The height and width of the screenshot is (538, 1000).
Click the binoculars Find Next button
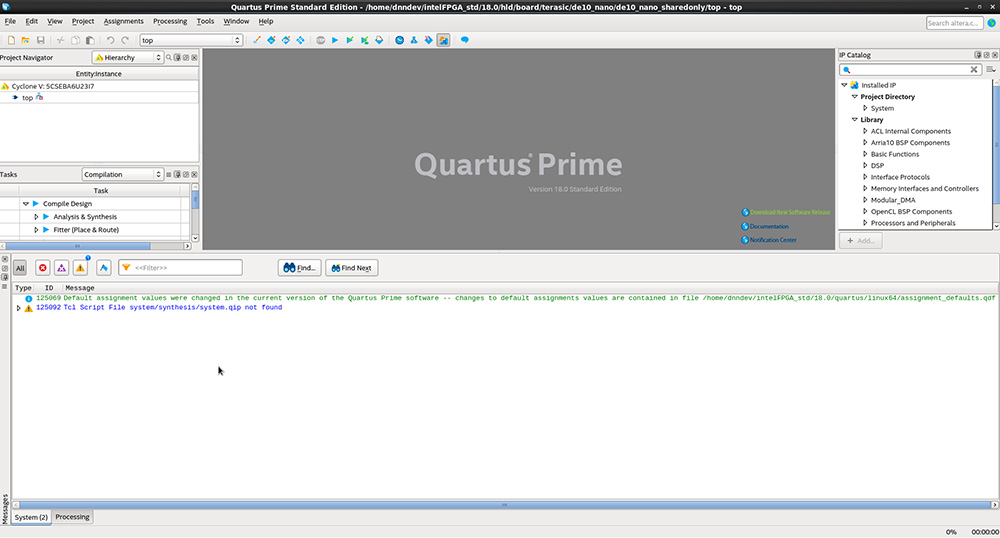coord(351,268)
